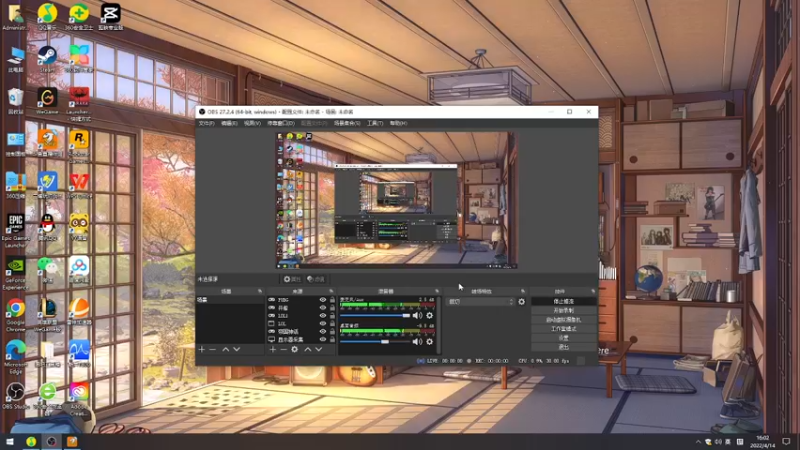Select the PUBG source row
Image resolution: width=800 pixels, height=450 pixels.
click(x=301, y=300)
